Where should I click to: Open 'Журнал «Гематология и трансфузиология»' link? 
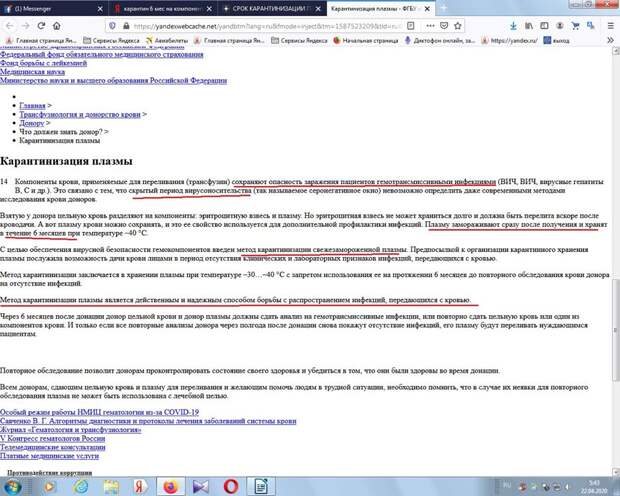(70, 430)
